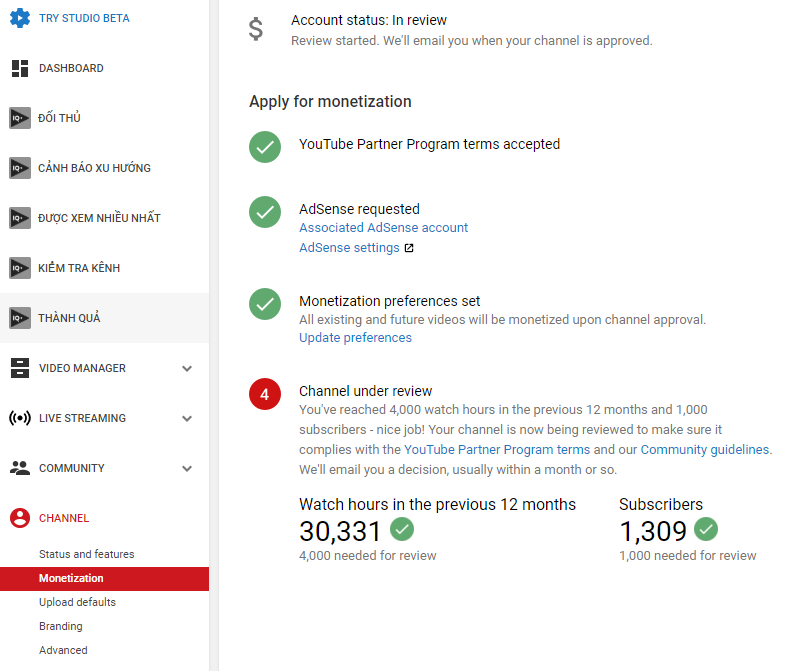
Task: Click the icon next to KIỂM TRA KÊNH
Action: click(20, 268)
